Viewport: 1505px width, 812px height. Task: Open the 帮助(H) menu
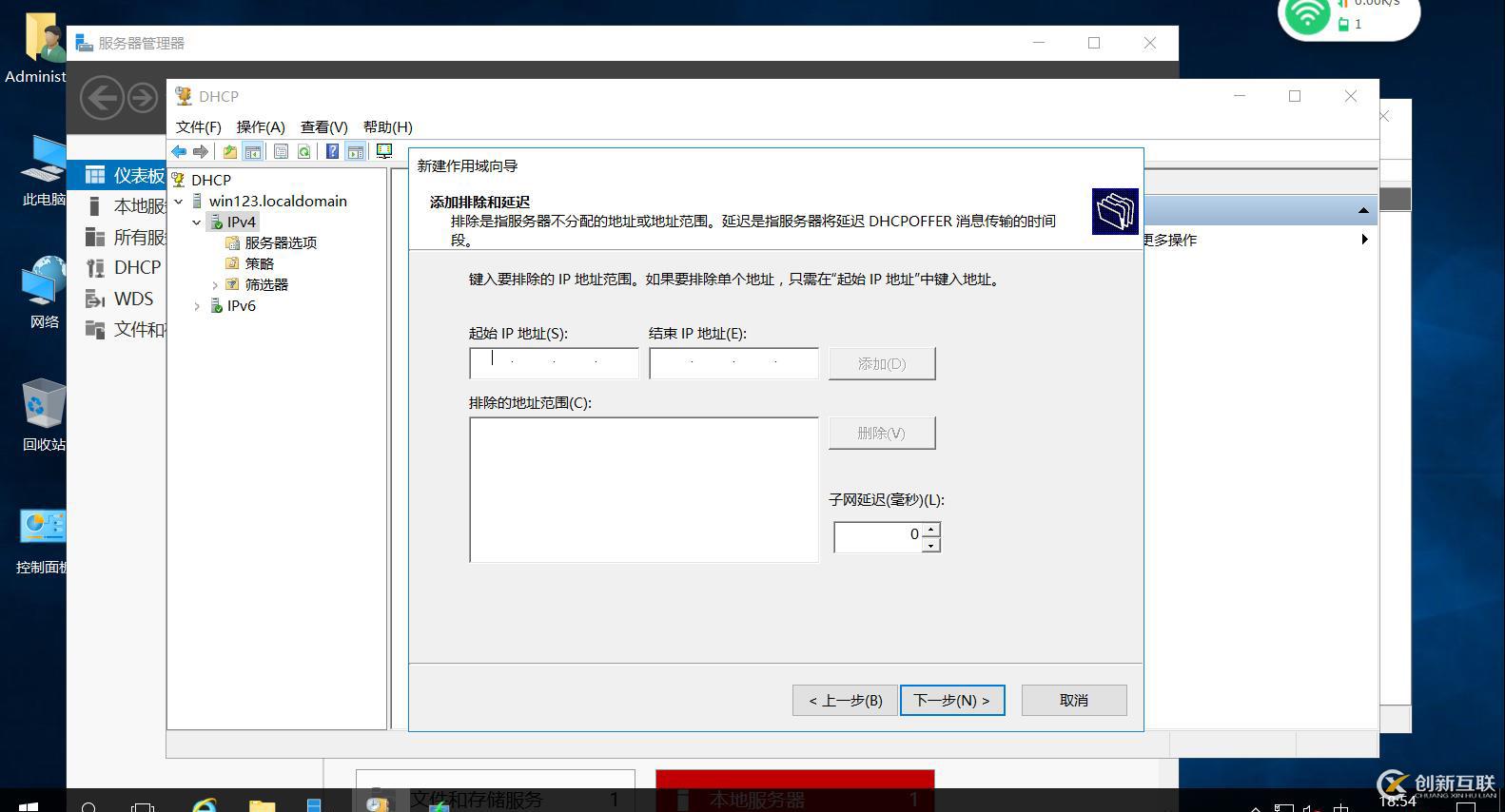pos(387,126)
